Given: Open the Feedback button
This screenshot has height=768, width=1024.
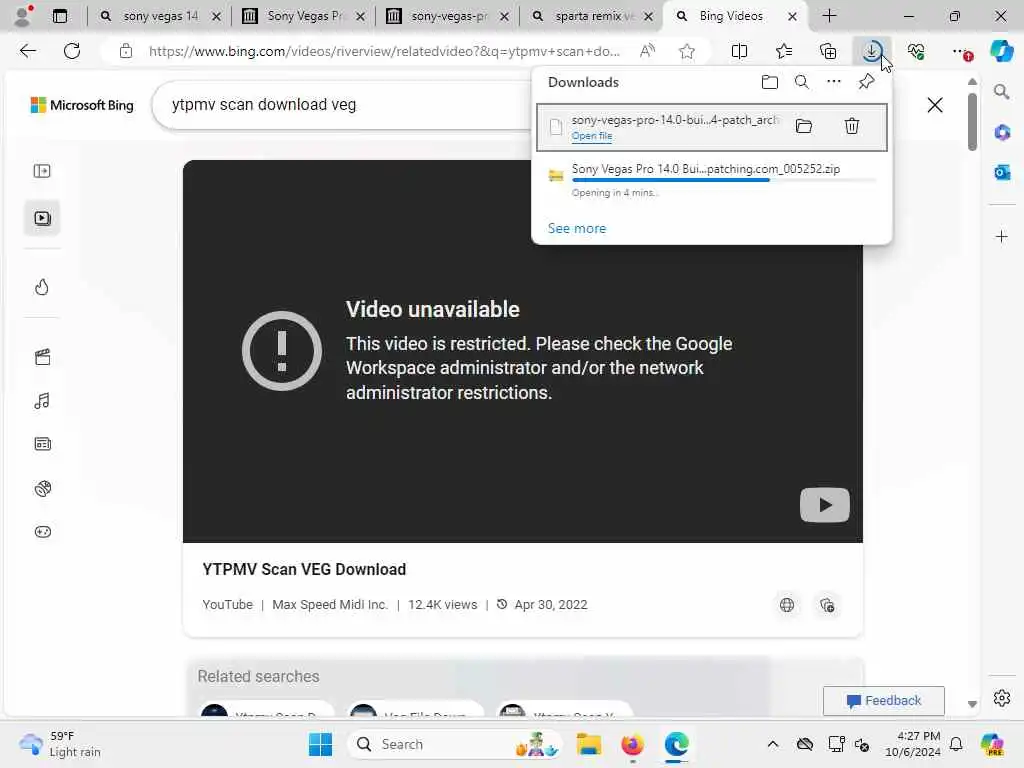Looking at the screenshot, I should pyautogui.click(x=883, y=701).
